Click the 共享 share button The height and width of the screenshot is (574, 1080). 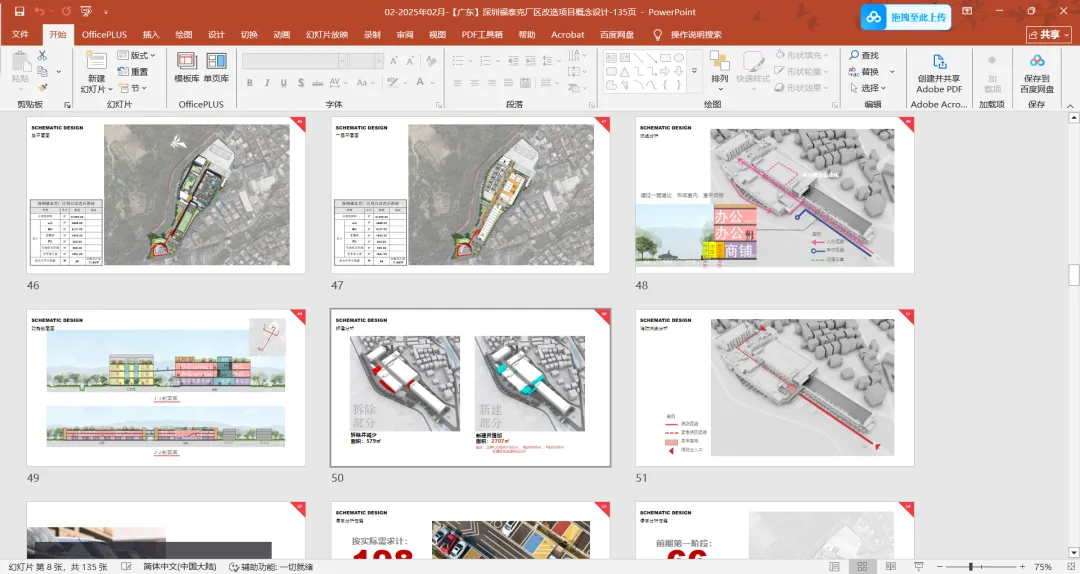pos(1048,34)
